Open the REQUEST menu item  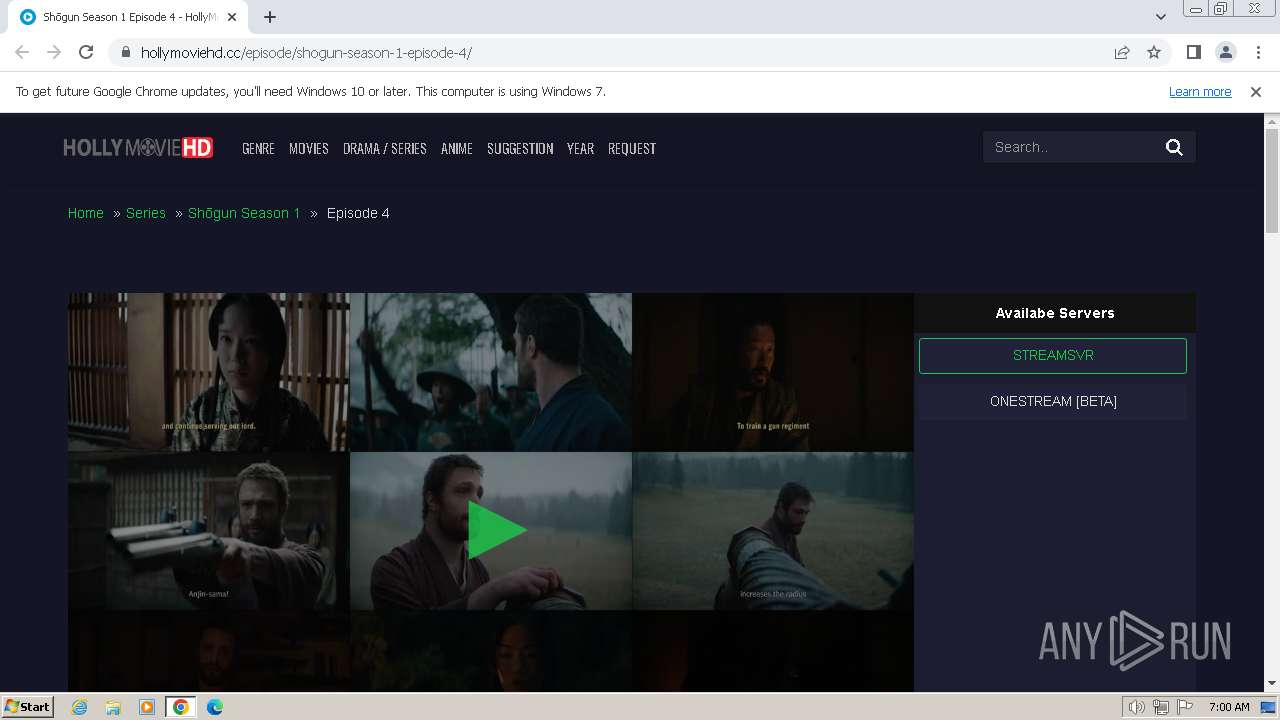(x=632, y=148)
